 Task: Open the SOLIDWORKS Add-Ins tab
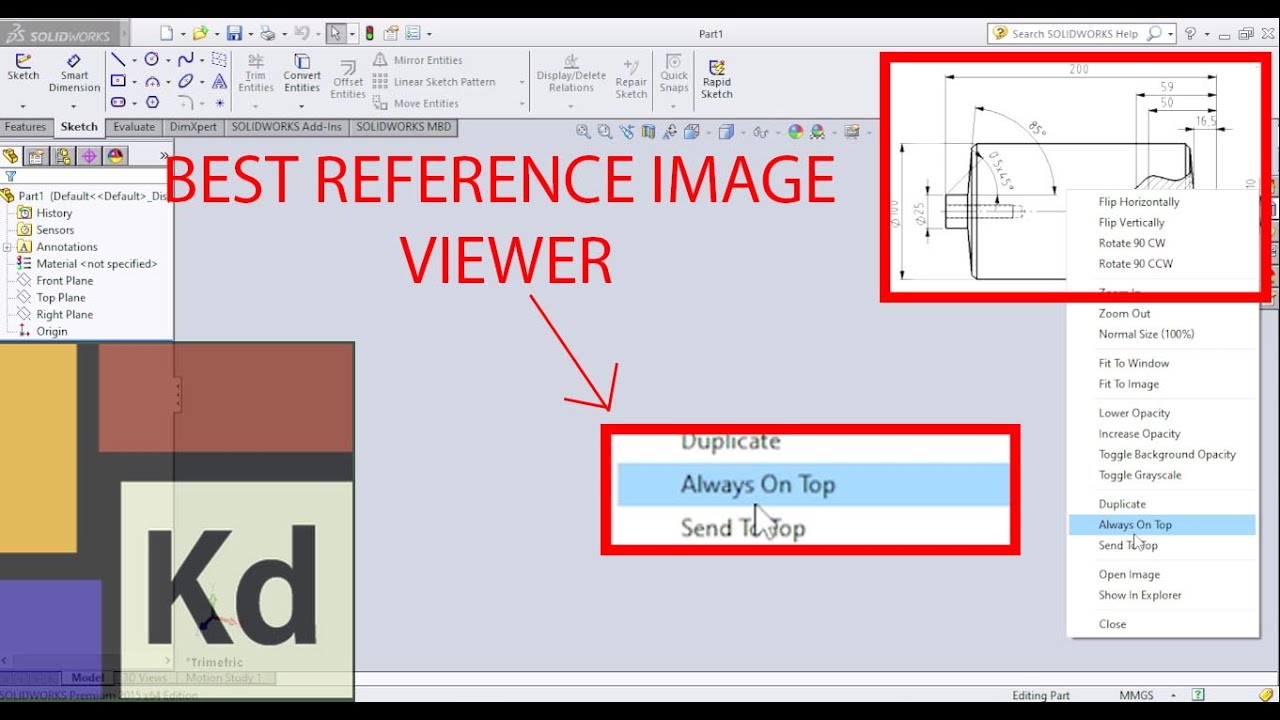286,127
